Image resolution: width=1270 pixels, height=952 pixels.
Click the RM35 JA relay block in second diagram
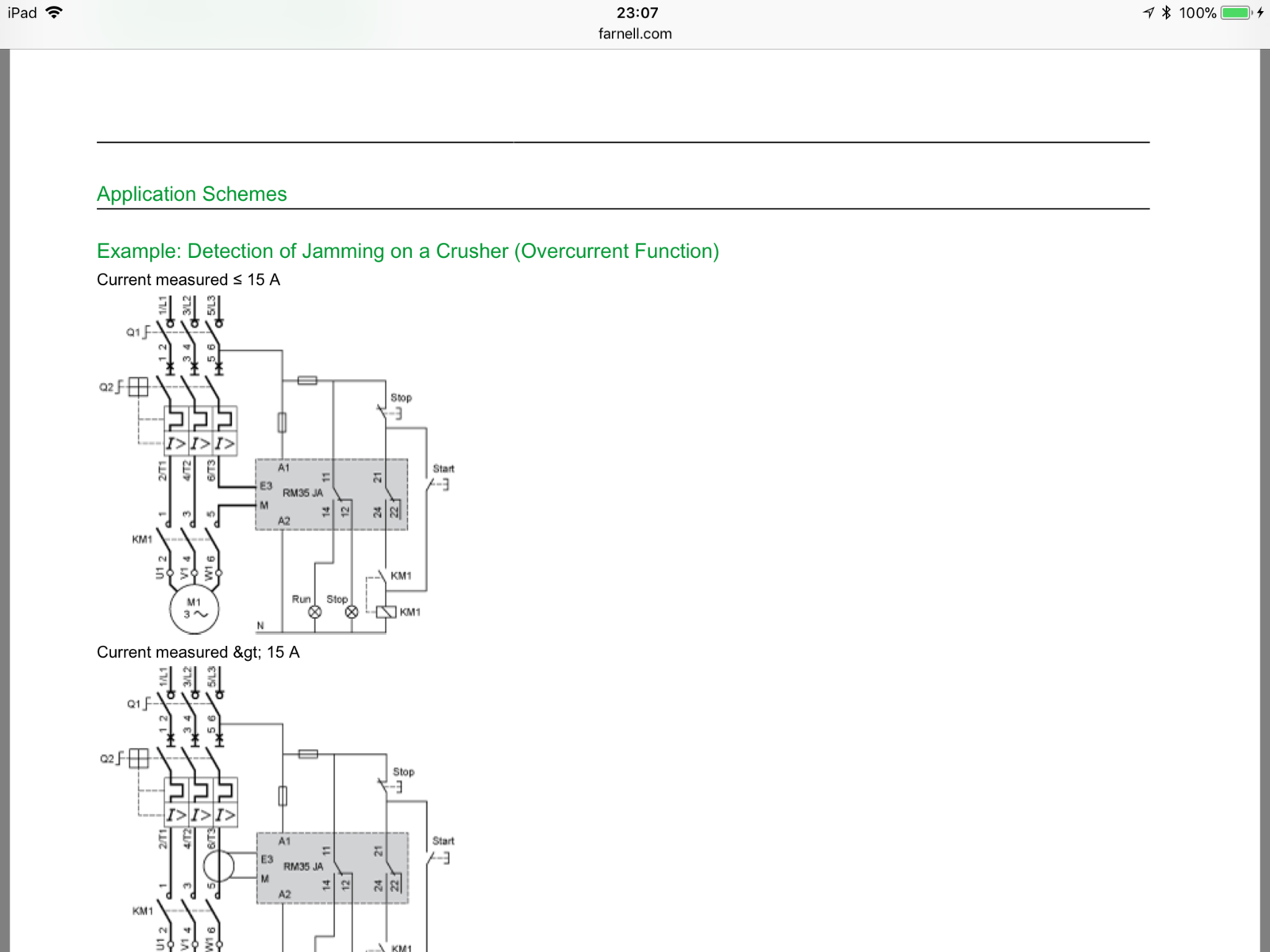pyautogui.click(x=332, y=868)
